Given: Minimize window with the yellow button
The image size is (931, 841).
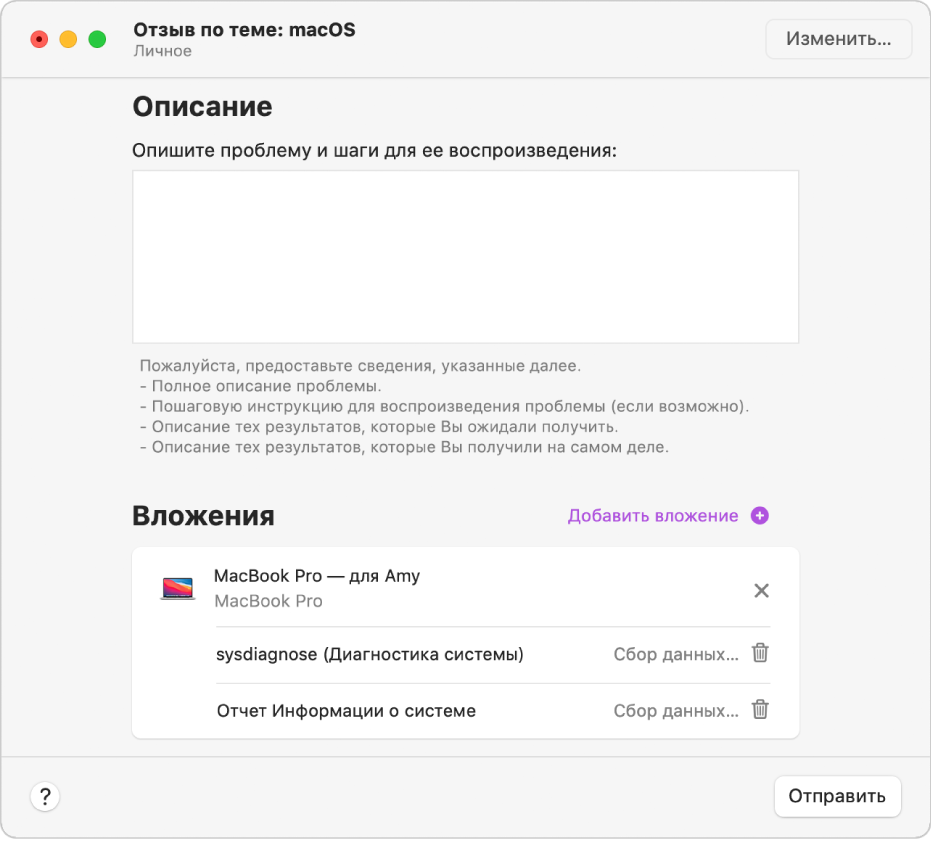Looking at the screenshot, I should point(68,39).
